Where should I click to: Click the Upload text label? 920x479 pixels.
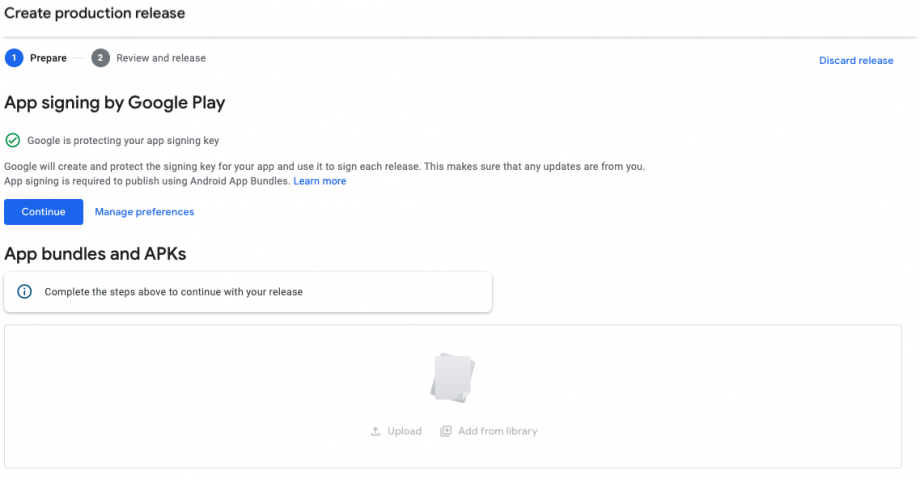(x=405, y=431)
